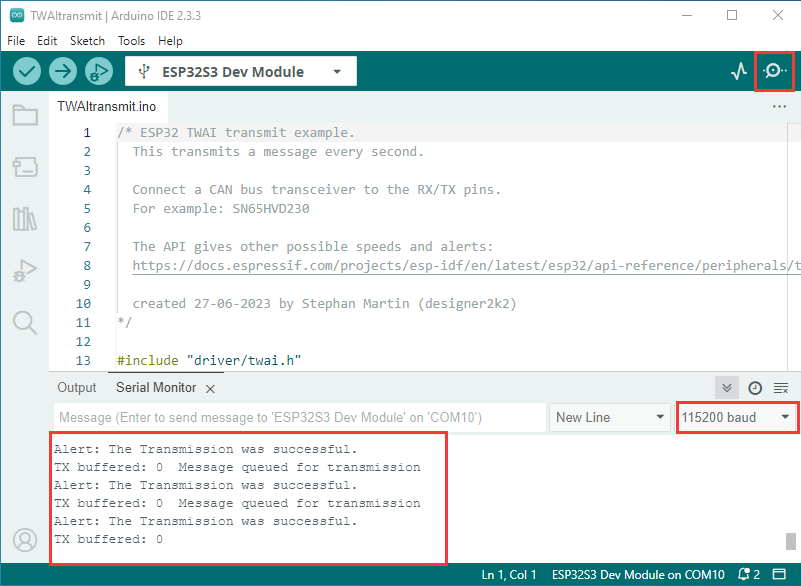Click the 'Connect a CAN bus transceiver' comment line

[316, 190]
